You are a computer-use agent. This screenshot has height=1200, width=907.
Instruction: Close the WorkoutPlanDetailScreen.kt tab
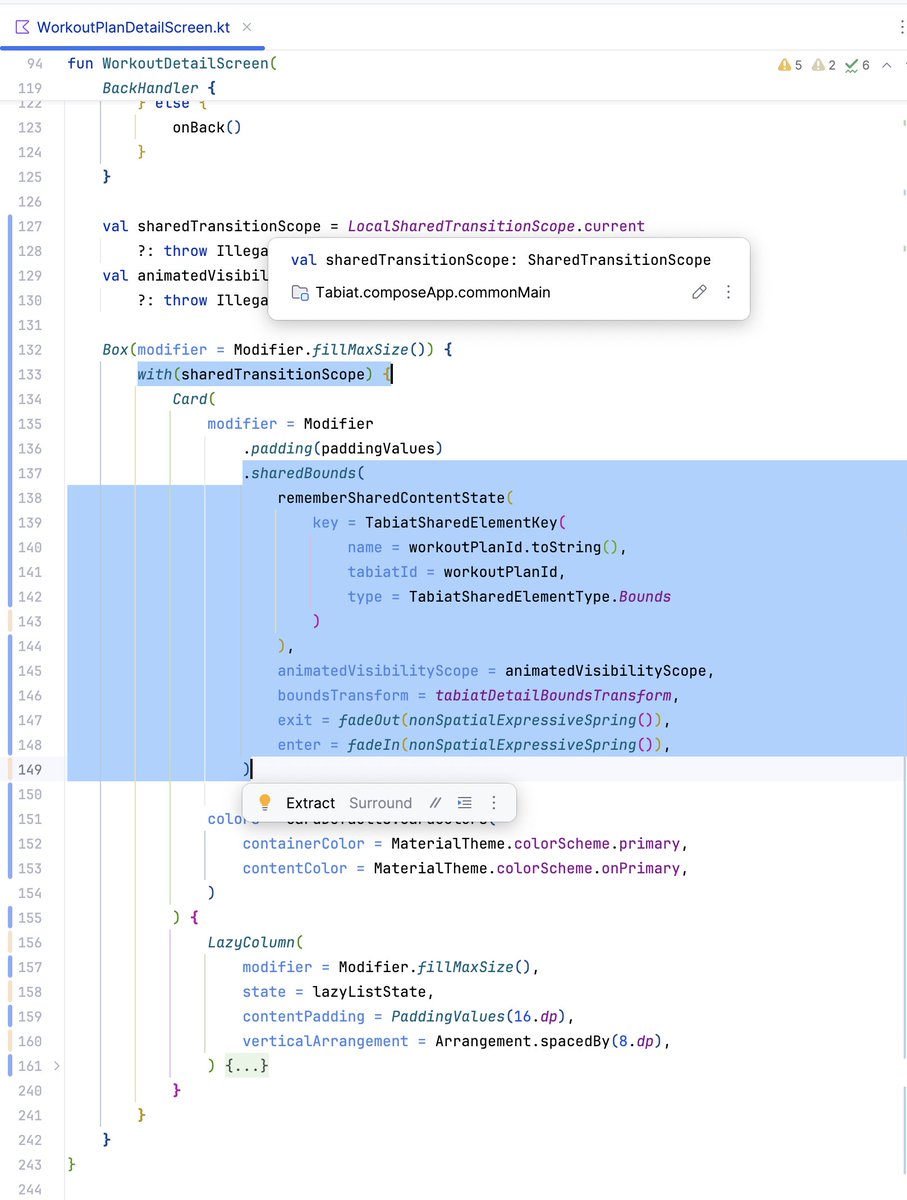(247, 28)
